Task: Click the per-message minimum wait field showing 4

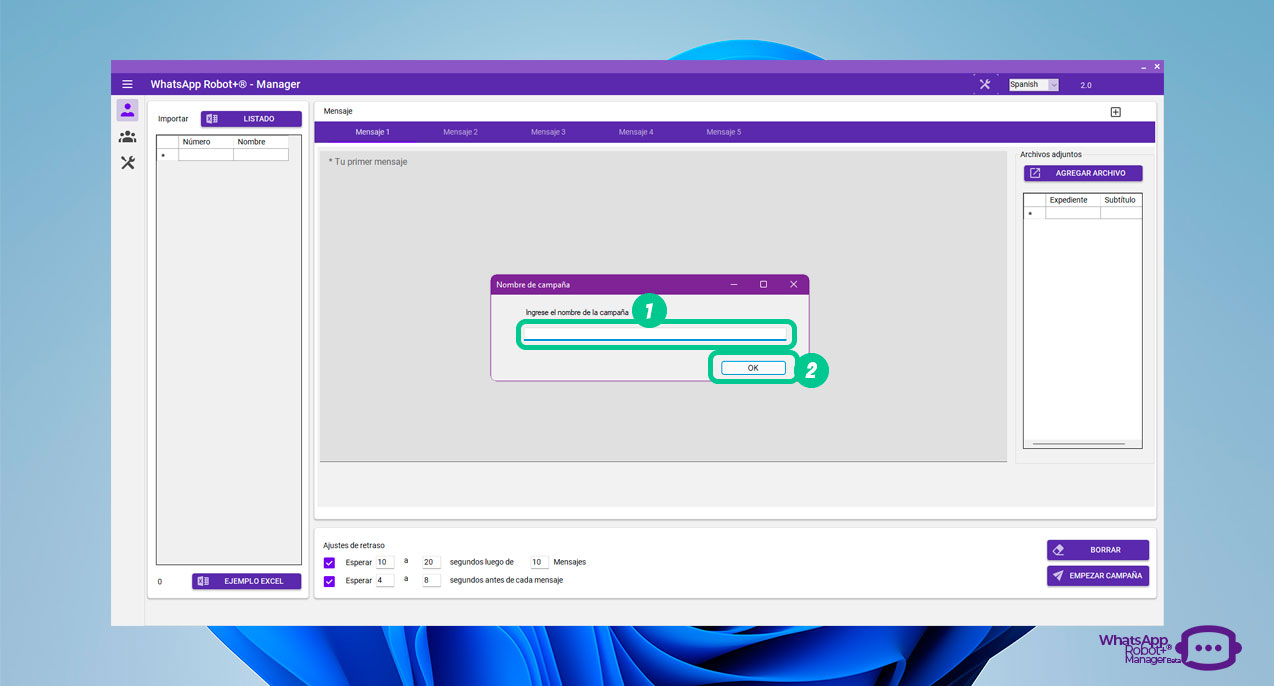Action: (x=385, y=580)
